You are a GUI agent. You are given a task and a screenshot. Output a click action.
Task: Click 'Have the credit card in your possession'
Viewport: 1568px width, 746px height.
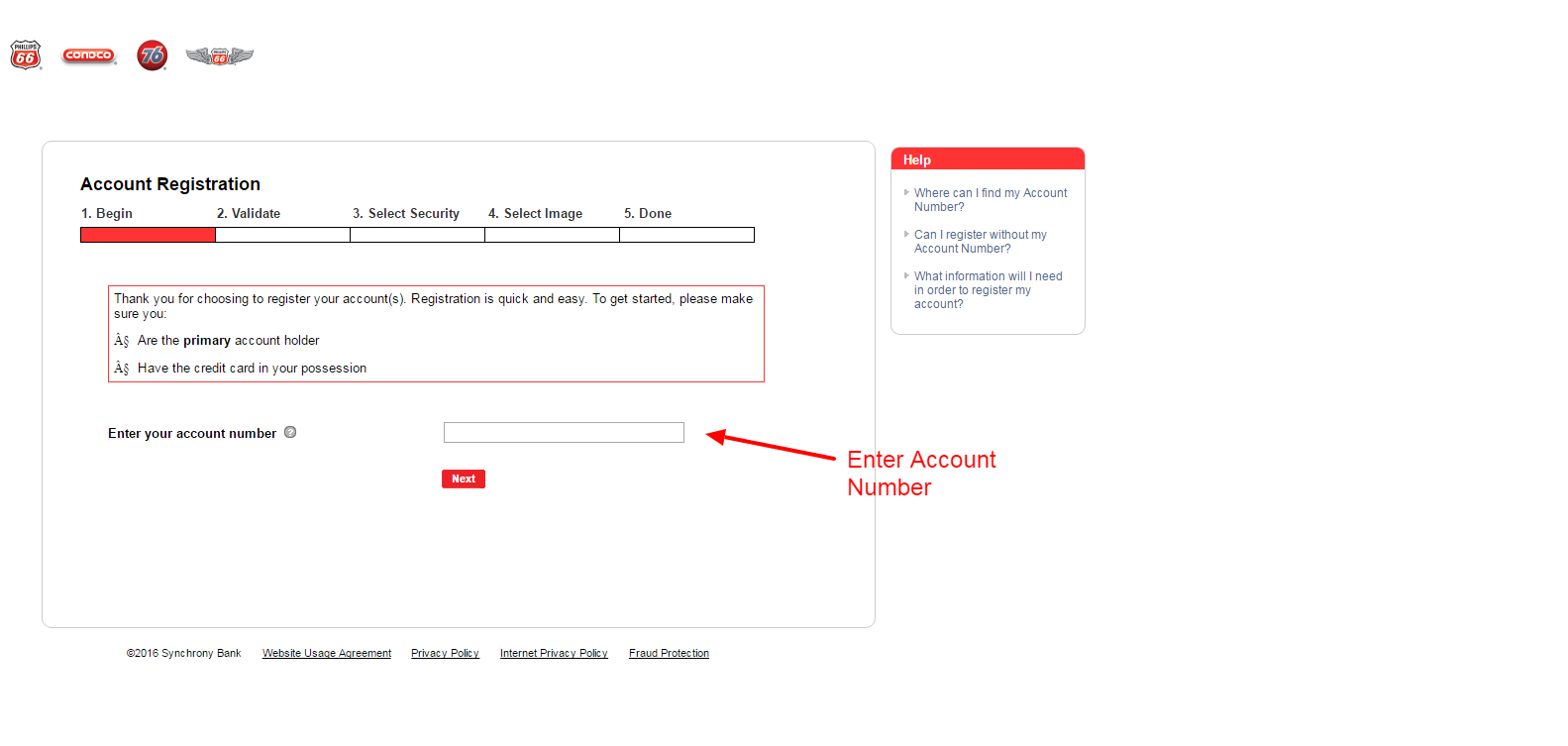point(252,368)
